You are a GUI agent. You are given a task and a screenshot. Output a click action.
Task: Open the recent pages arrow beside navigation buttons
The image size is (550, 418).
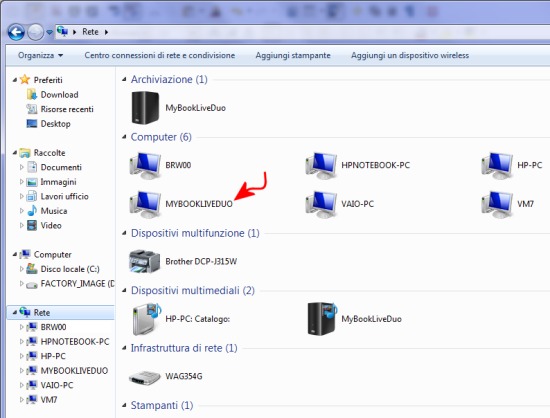pos(49,32)
